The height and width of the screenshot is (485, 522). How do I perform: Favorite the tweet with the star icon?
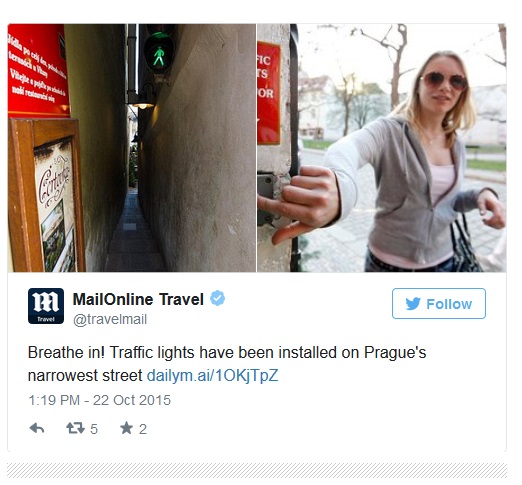click(x=126, y=428)
